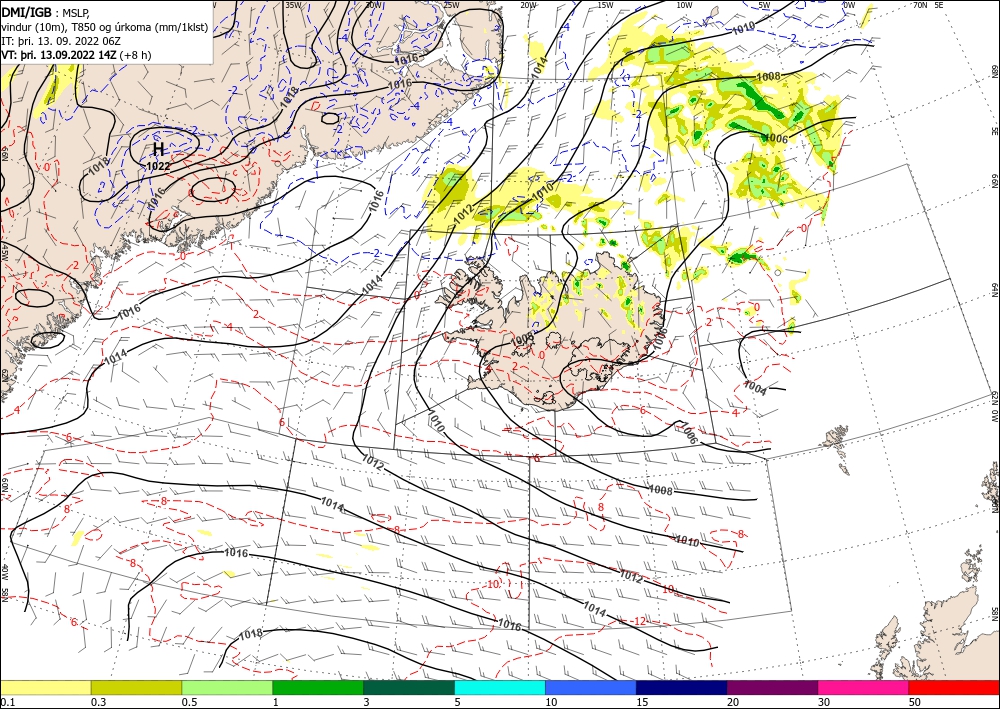Click the '1008' isobar label over western Iceland
The image size is (1000, 709).
click(x=522, y=339)
